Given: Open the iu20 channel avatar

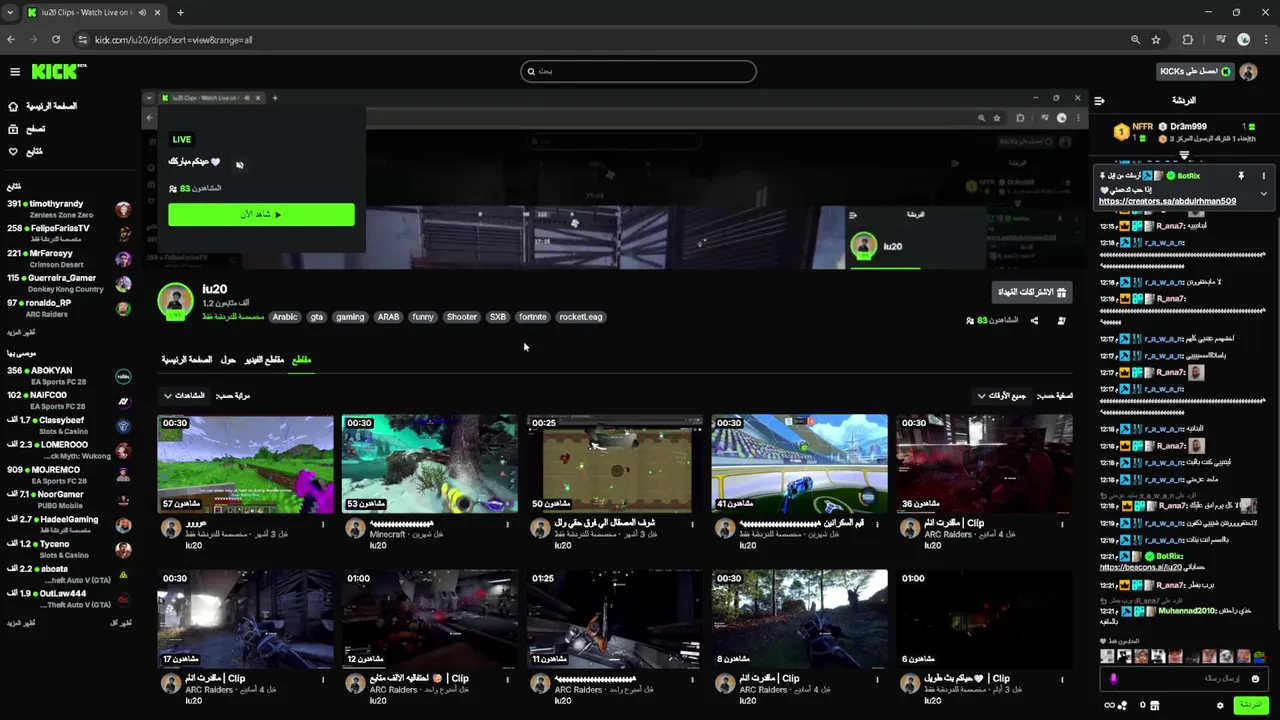Looking at the screenshot, I should tap(175, 302).
